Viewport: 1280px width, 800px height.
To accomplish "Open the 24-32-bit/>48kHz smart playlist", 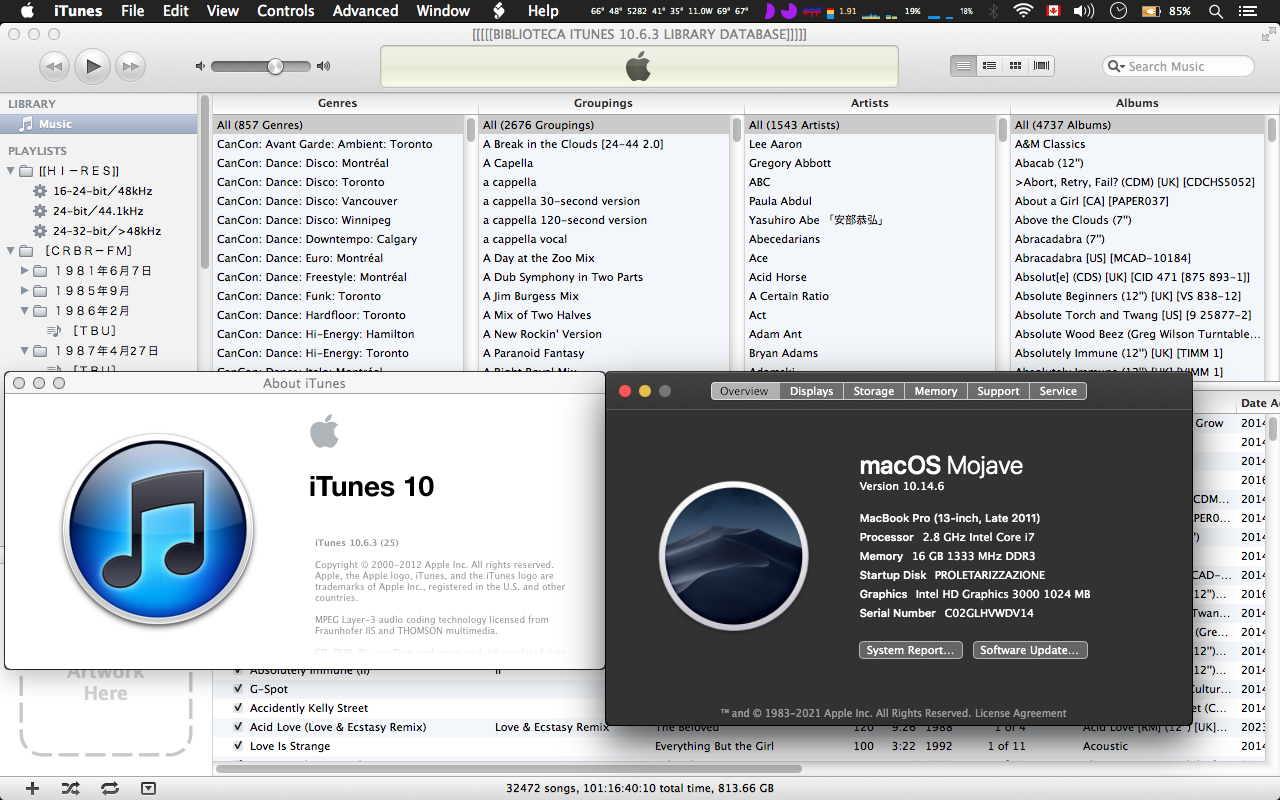I will (x=107, y=231).
